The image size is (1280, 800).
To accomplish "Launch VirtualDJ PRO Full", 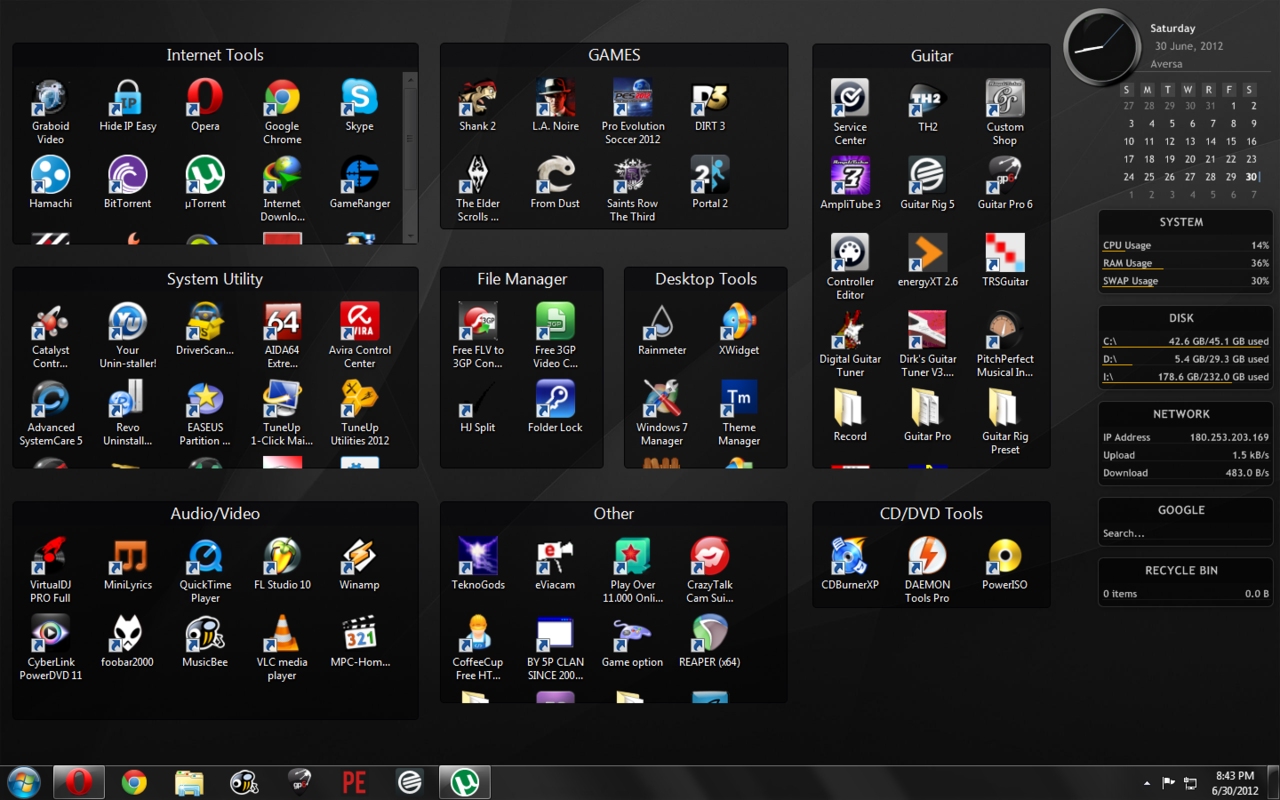I will [x=50, y=570].
